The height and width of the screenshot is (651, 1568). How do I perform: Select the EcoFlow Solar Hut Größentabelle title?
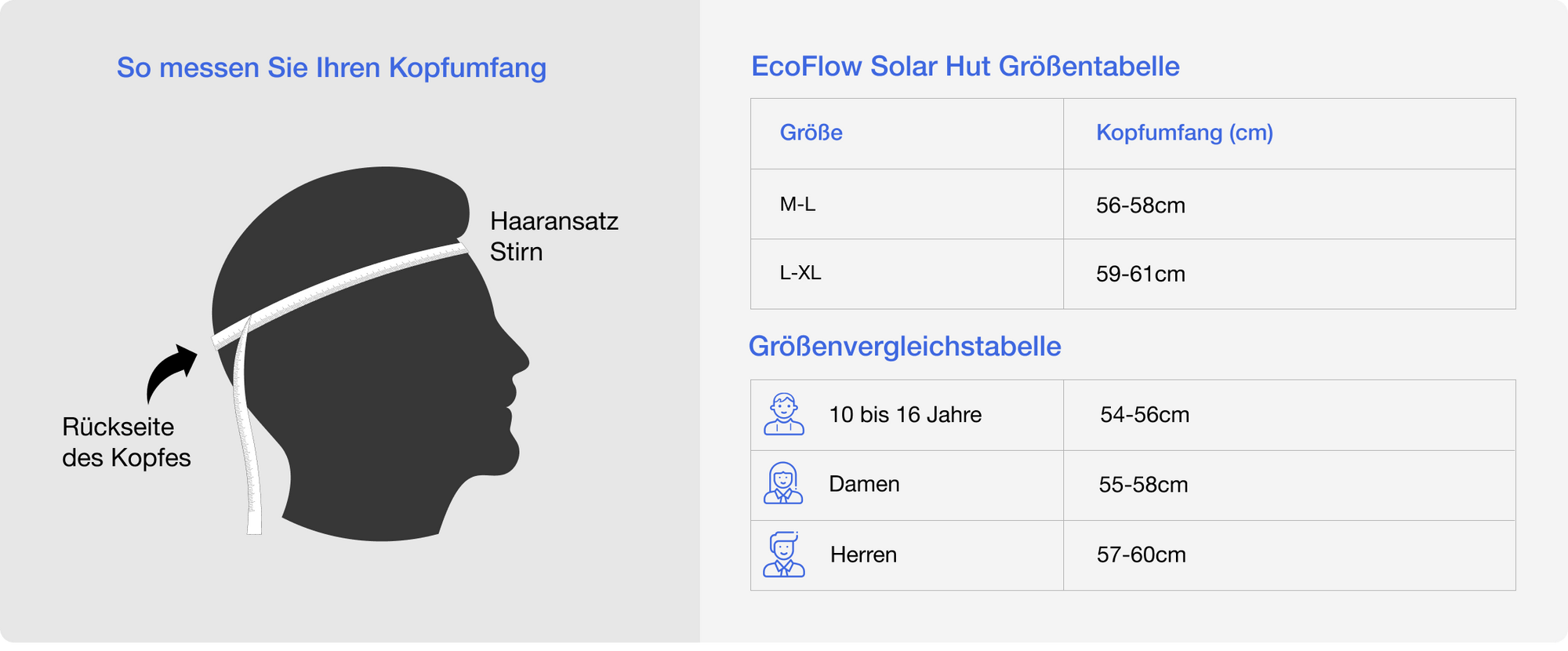click(965, 67)
